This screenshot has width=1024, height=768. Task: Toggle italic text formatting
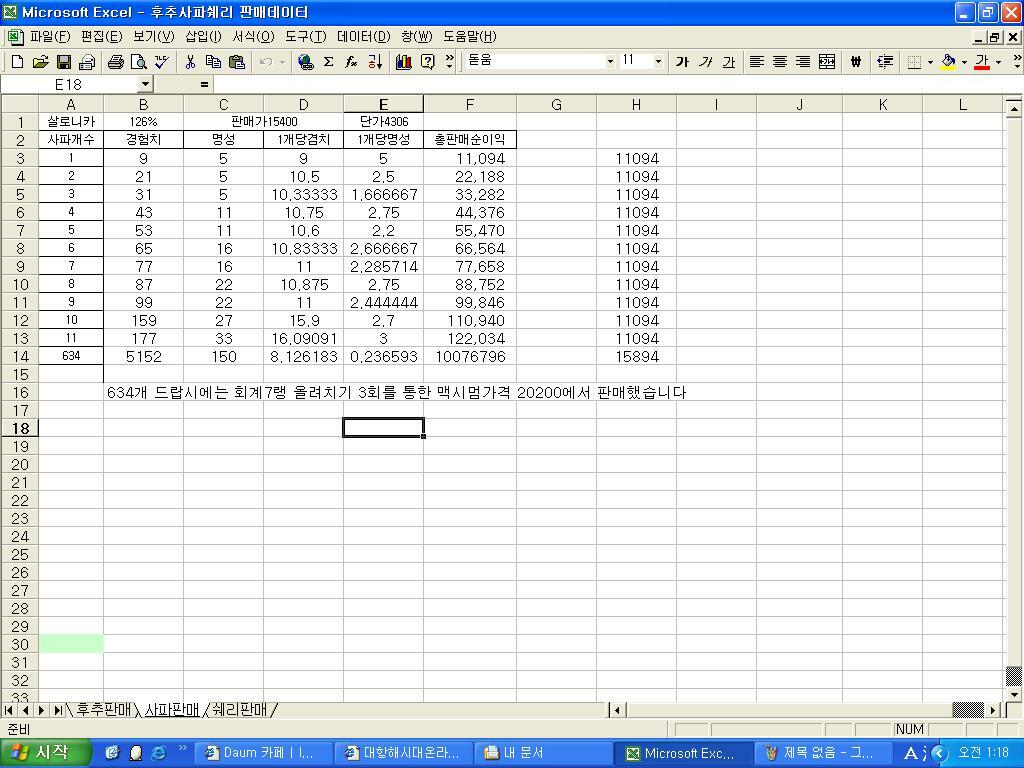click(x=706, y=62)
